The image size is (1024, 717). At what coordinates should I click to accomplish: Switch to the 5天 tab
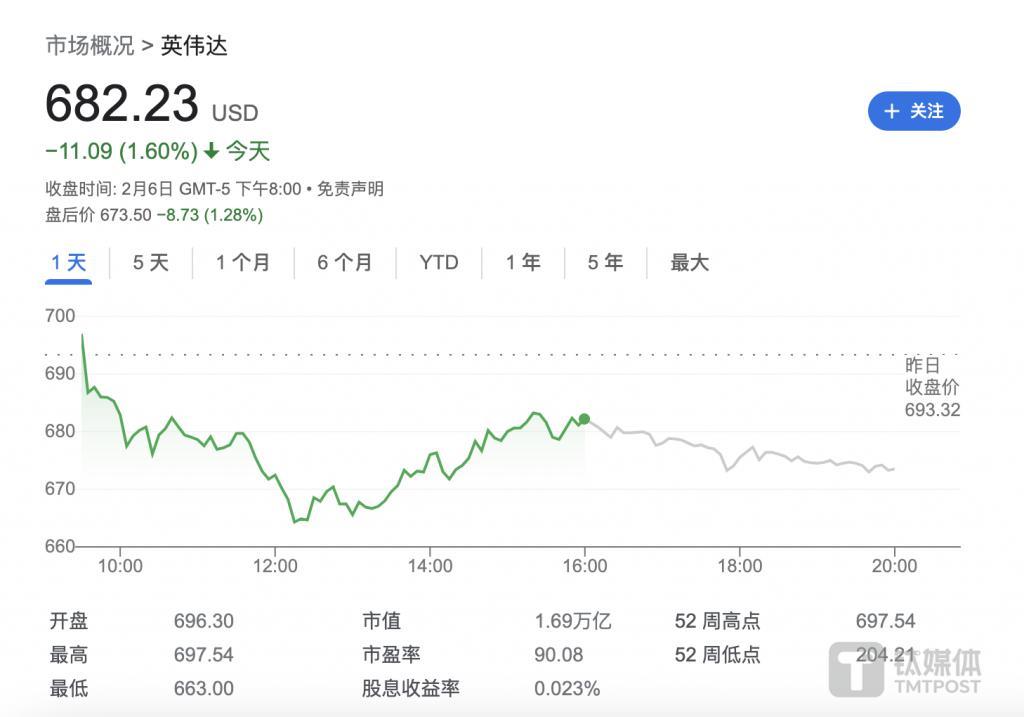148,262
